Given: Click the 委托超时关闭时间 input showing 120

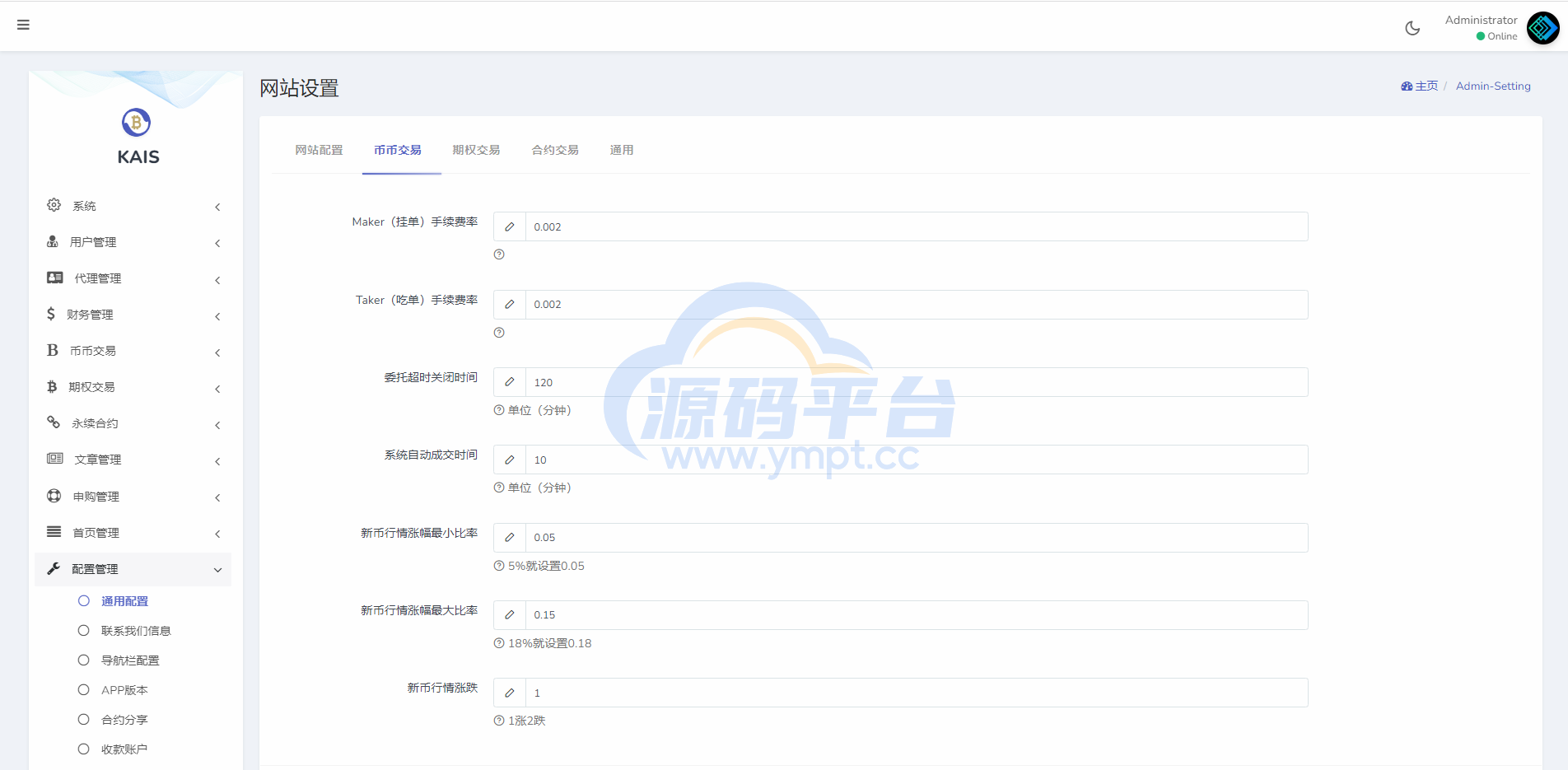Looking at the screenshot, I should [917, 382].
